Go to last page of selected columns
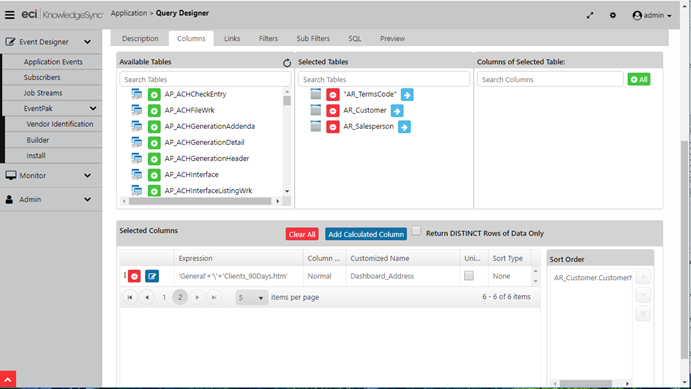Screen dimensions: 691x389 pos(214,297)
